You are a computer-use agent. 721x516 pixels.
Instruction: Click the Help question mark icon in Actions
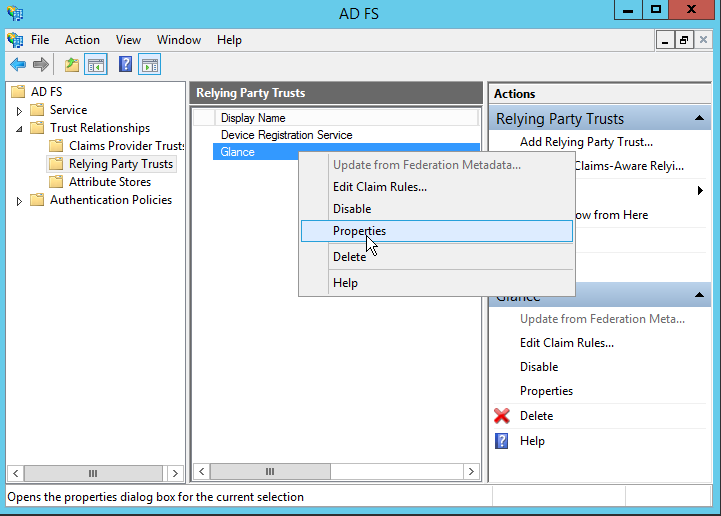pyautogui.click(x=502, y=441)
